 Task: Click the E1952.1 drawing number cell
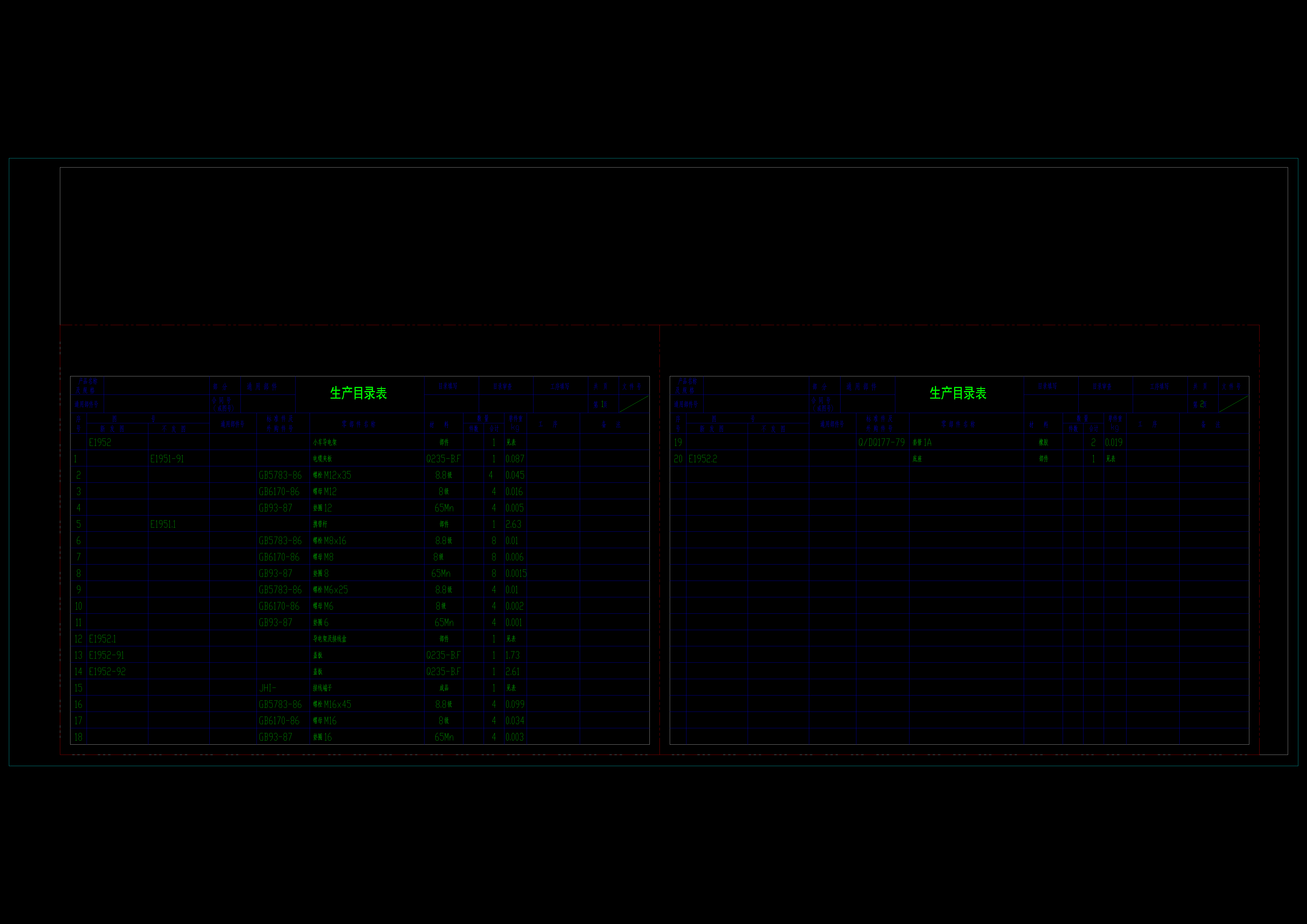(x=102, y=639)
